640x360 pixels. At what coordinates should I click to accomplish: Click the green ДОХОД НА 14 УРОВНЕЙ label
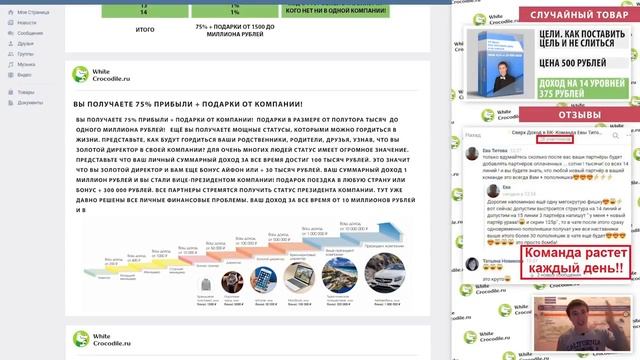point(583,89)
